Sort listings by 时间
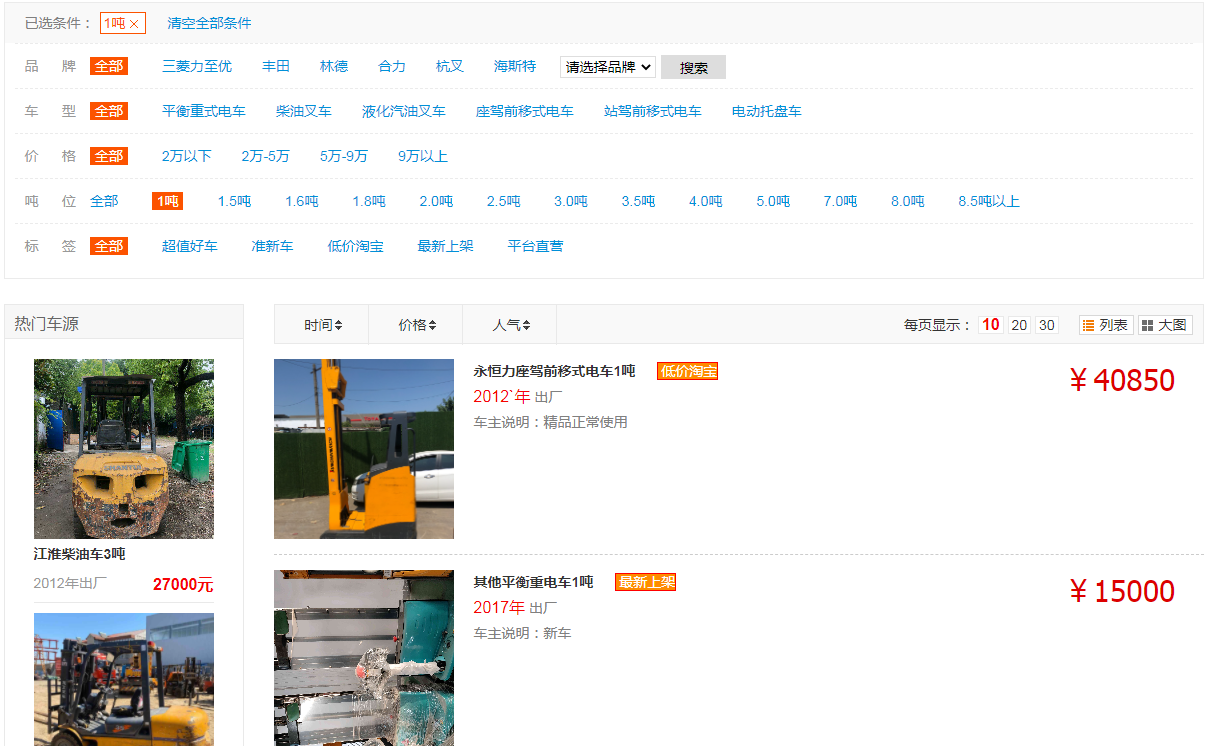Viewport: 1217px width, 746px height. tap(323, 325)
